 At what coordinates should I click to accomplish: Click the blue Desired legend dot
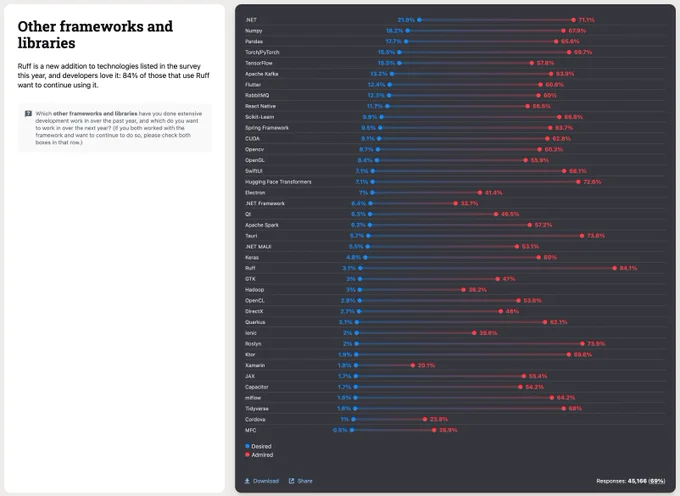[x=247, y=446]
